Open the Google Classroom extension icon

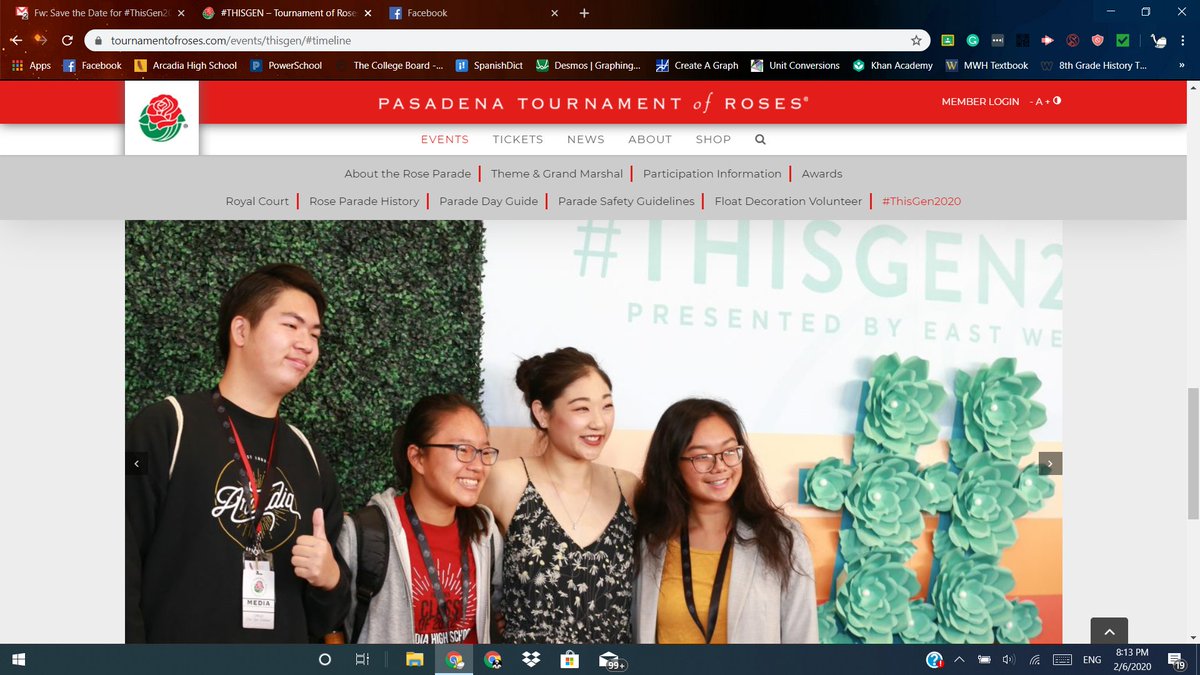coord(947,40)
